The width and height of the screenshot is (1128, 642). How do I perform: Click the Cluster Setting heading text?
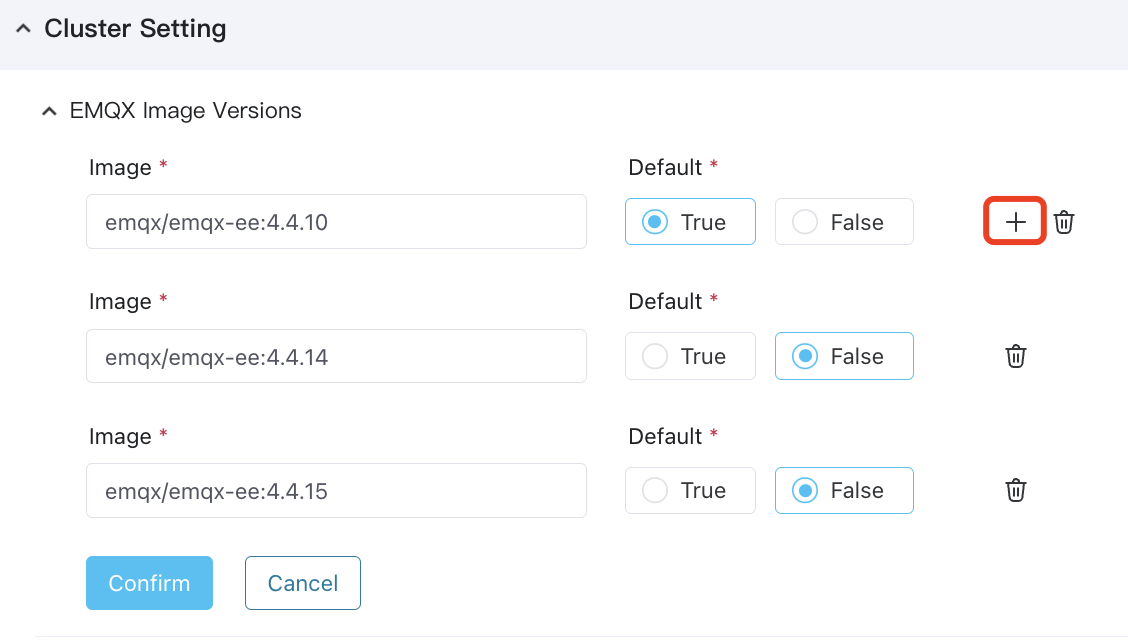click(x=135, y=29)
